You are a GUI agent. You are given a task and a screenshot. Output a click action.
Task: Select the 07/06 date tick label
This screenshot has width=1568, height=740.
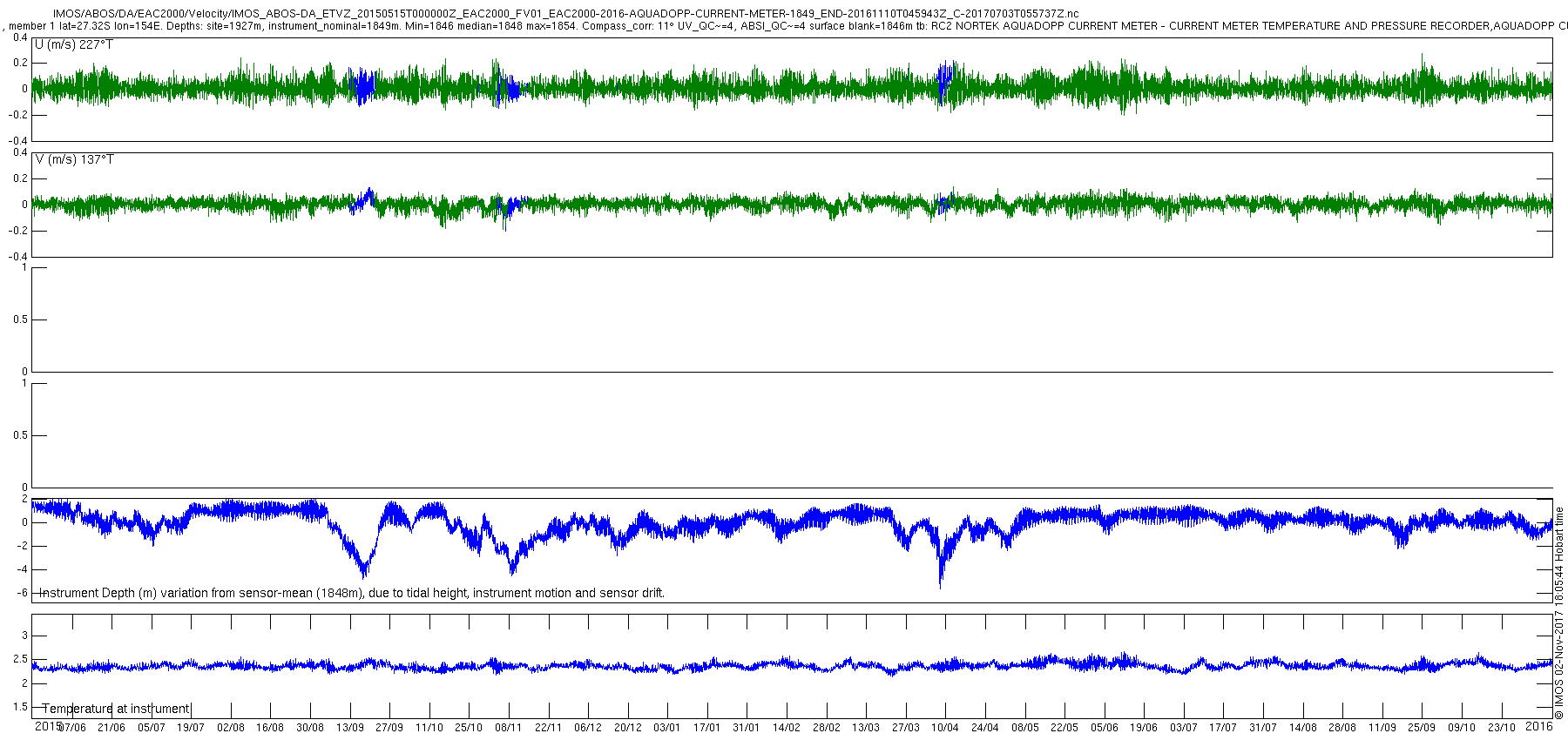point(72,728)
